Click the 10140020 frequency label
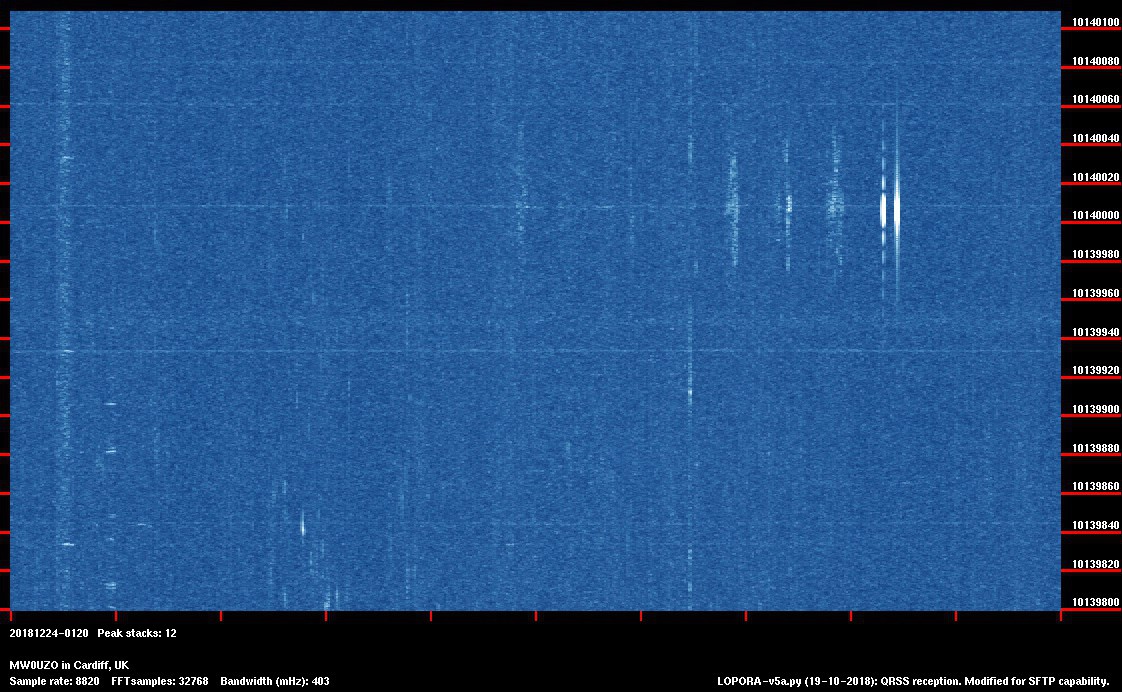Viewport: 1122px width, 692px height. click(1095, 177)
